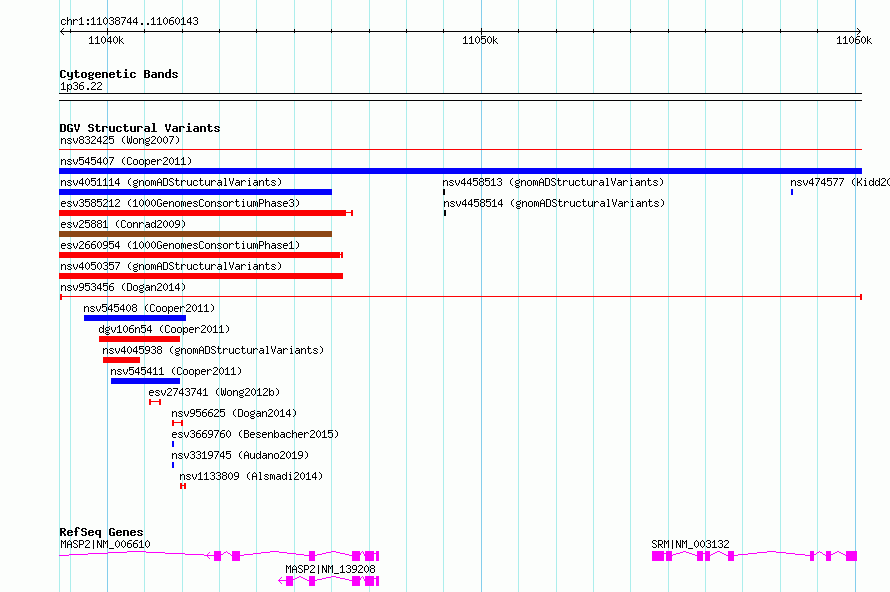Click the nsv4045938 (gnomADStructuralVariants) label
The width and height of the screenshot is (890, 592).
pyautogui.click(x=213, y=350)
